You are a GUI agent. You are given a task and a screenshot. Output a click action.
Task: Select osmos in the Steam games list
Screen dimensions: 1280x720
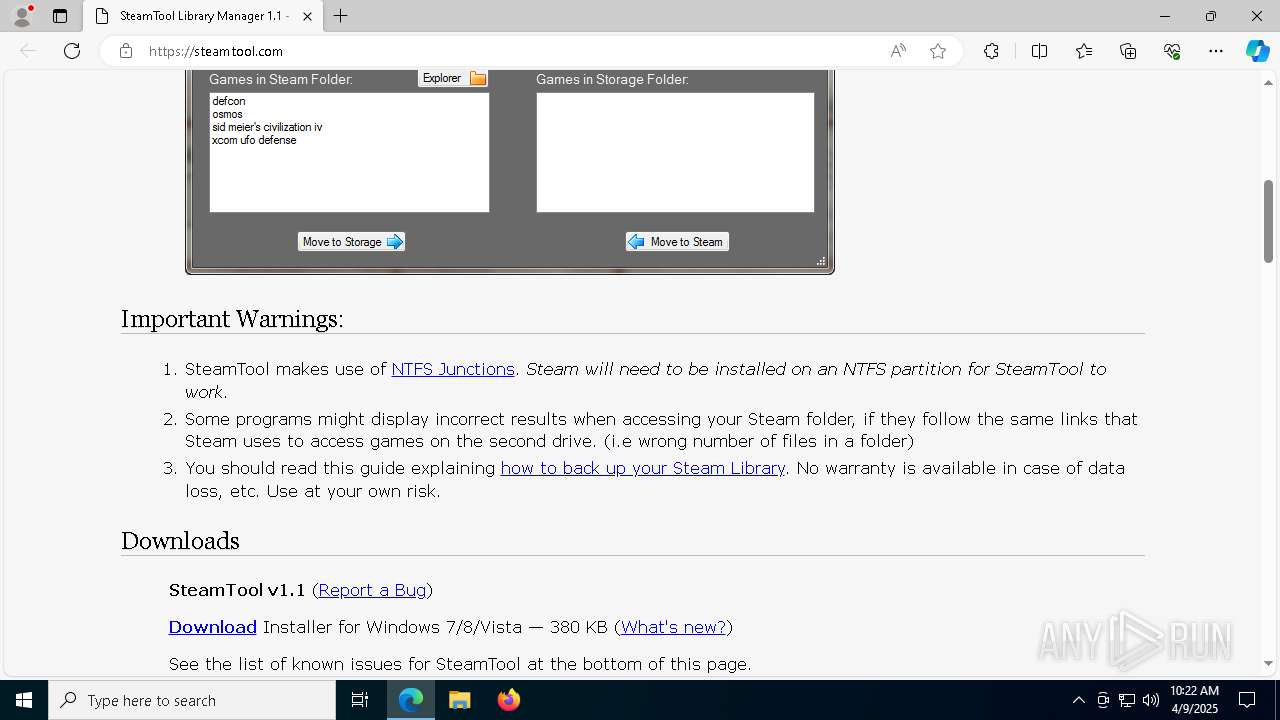coord(227,114)
